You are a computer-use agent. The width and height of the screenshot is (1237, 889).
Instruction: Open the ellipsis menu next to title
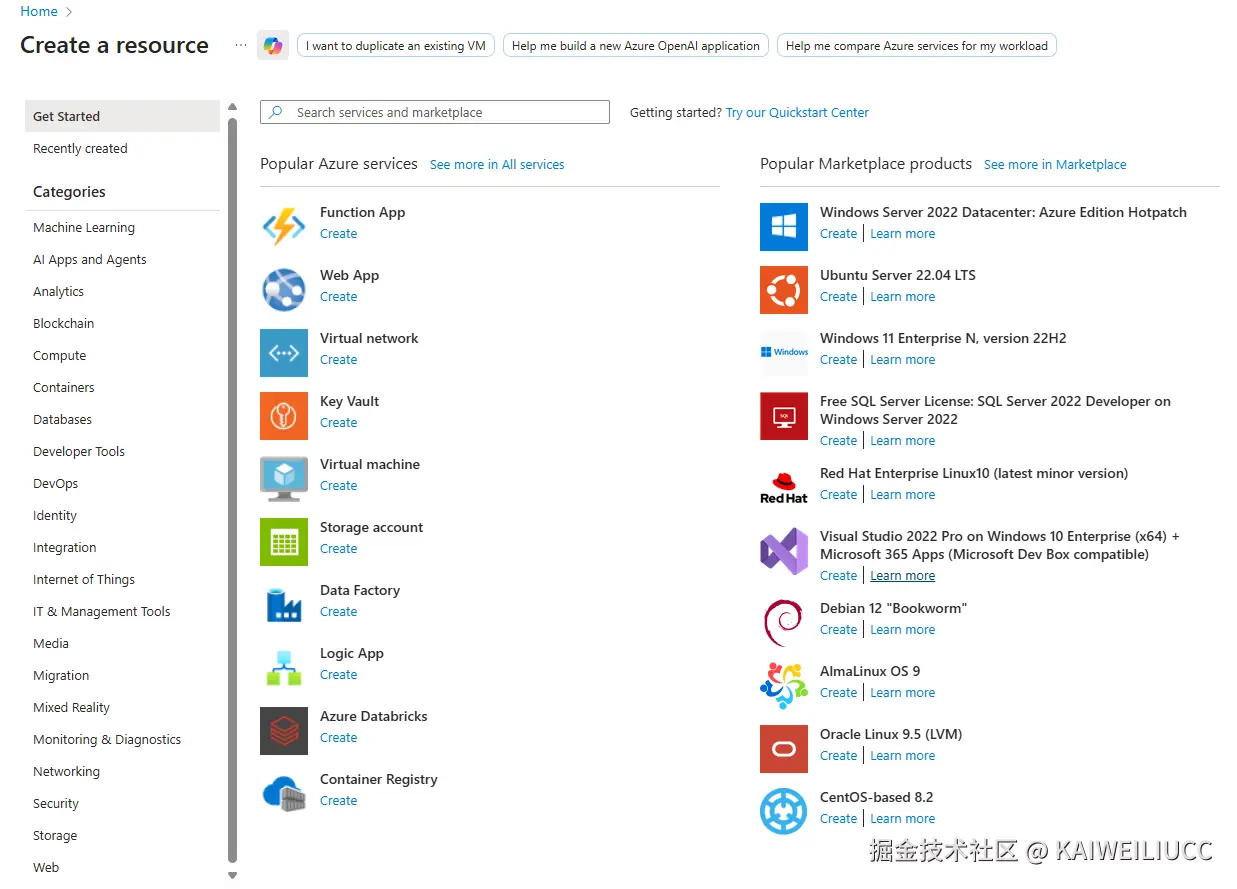click(x=241, y=45)
